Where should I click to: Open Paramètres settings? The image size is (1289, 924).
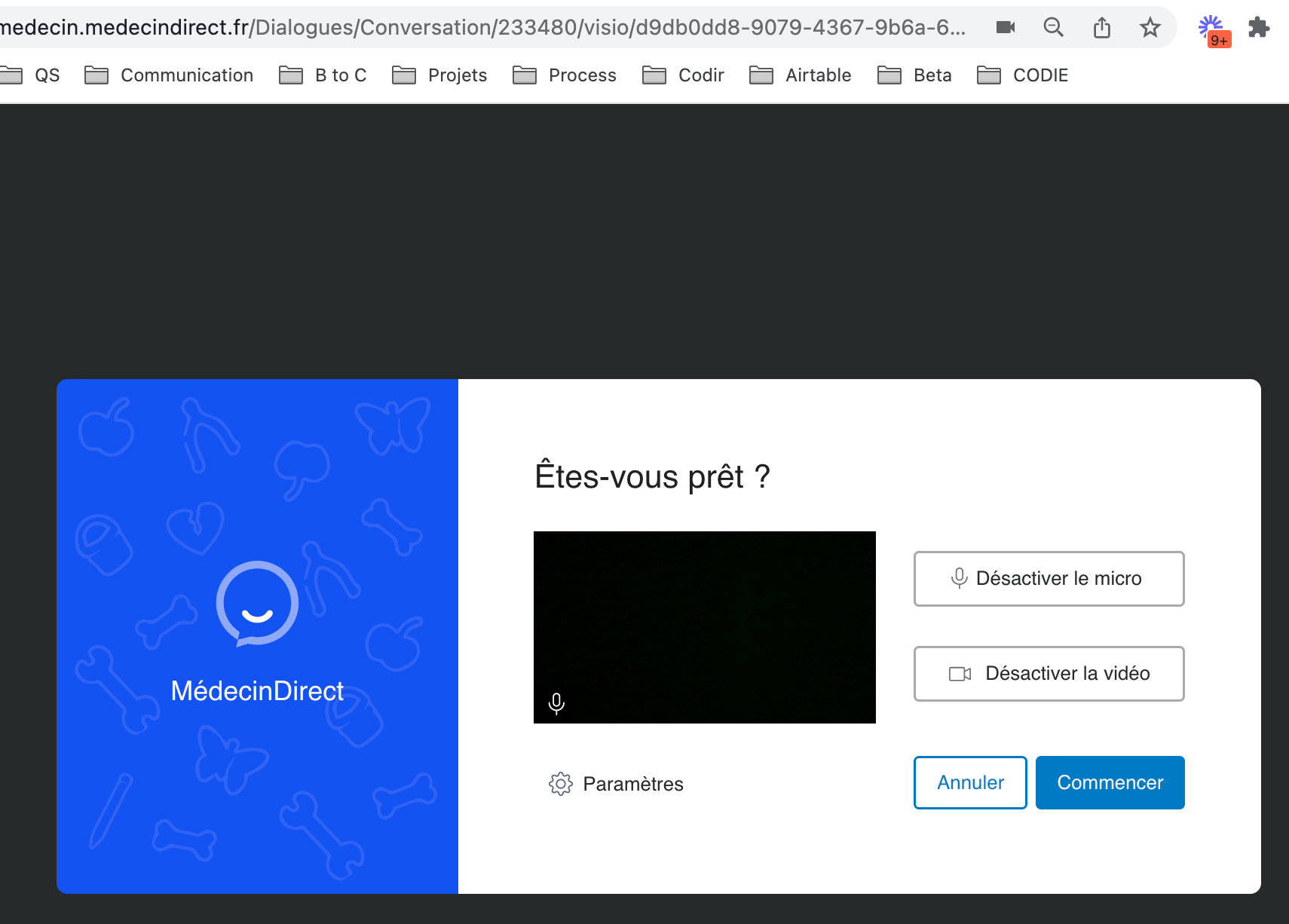[x=616, y=784]
